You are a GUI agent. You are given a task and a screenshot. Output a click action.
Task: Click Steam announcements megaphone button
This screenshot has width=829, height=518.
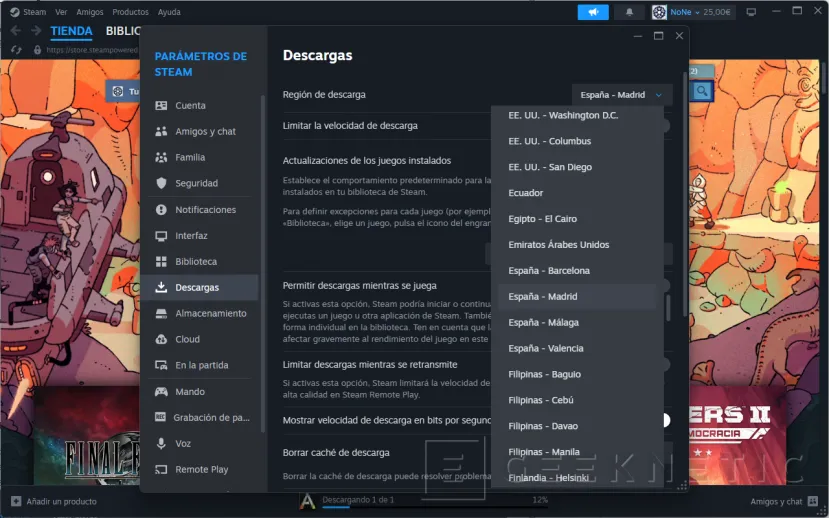click(x=593, y=12)
